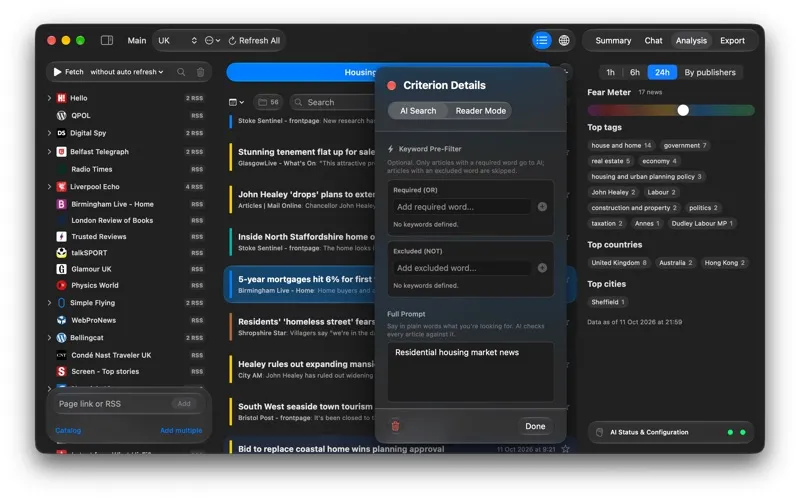Select the 6h time range
The height and width of the screenshot is (500, 800).
pyautogui.click(x=635, y=72)
